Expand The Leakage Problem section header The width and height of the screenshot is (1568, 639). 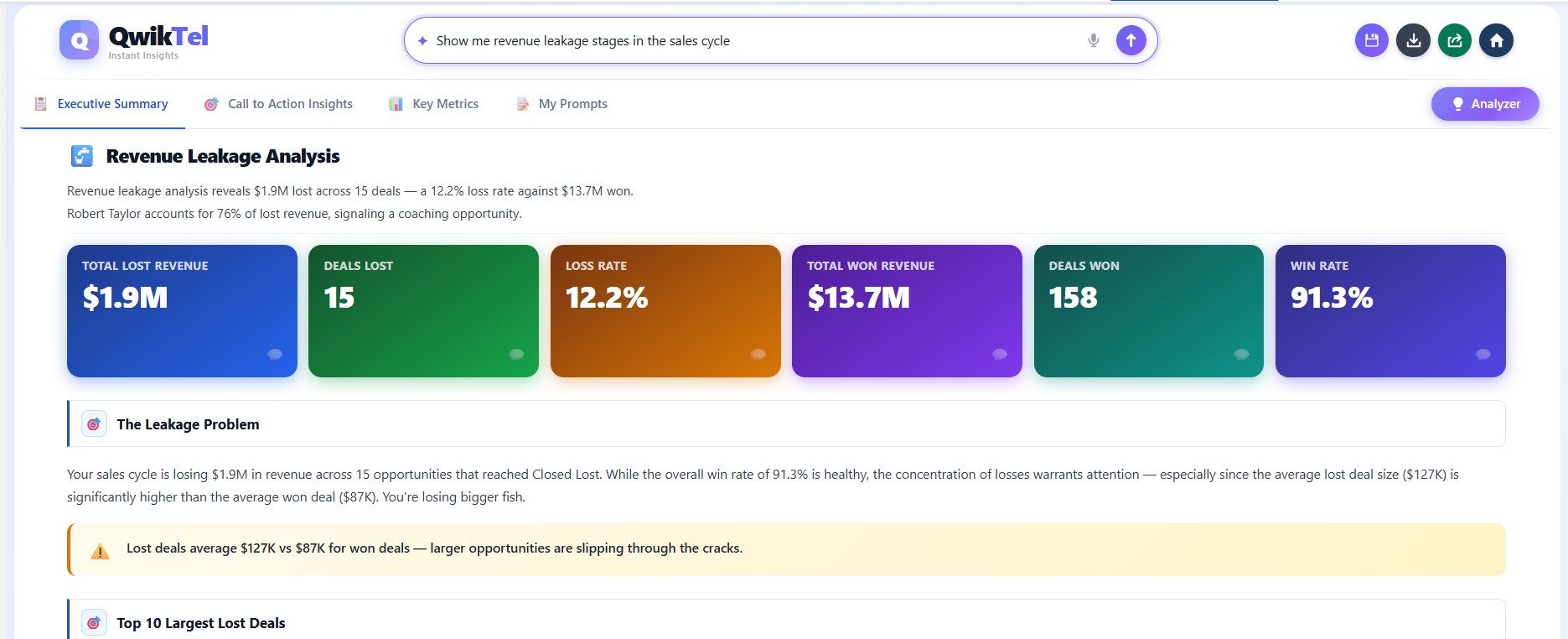coord(786,424)
